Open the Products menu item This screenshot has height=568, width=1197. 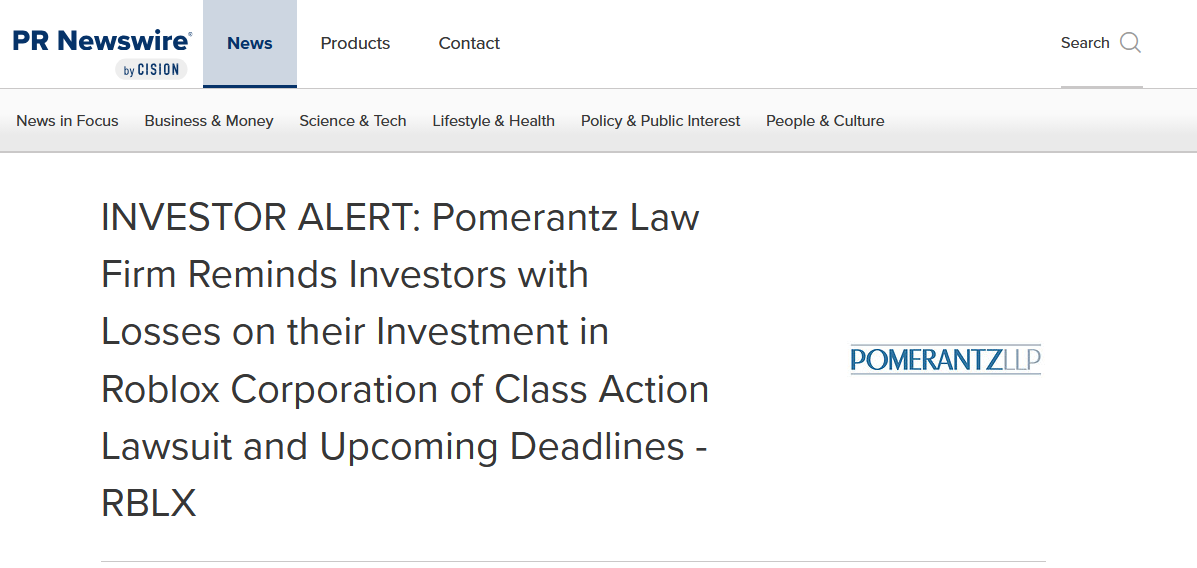pyautogui.click(x=355, y=44)
